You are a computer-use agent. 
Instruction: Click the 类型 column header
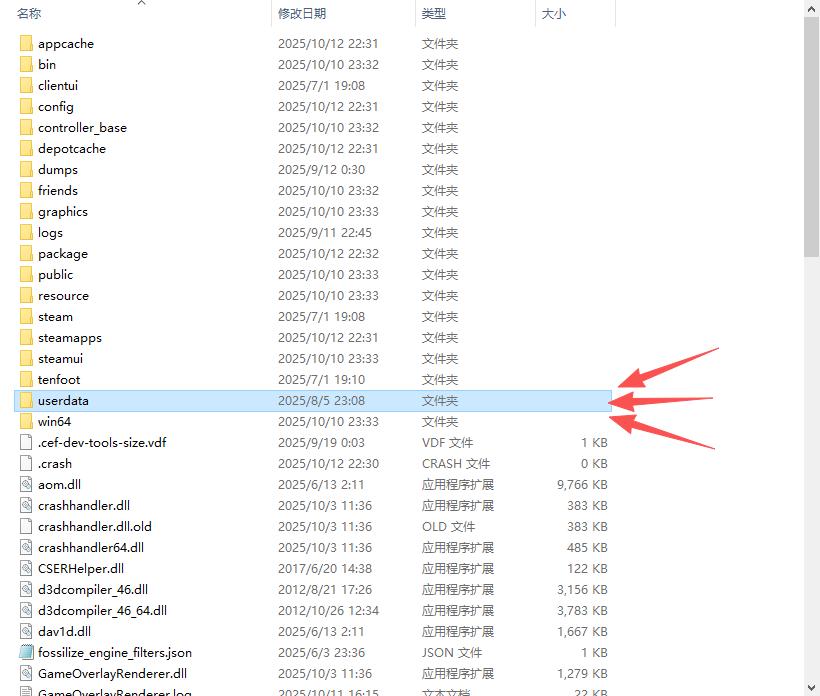pyautogui.click(x=434, y=14)
